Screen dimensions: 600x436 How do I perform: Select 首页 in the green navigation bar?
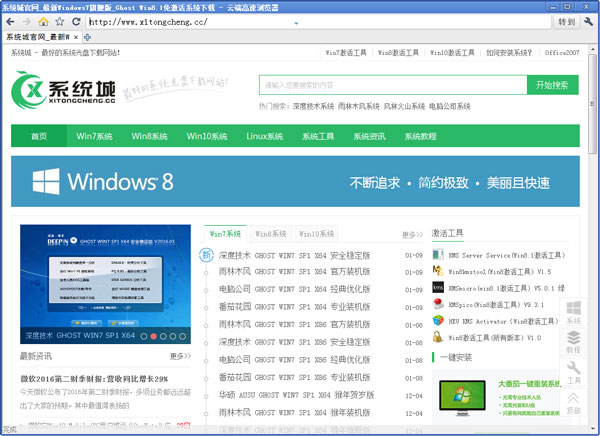coord(39,136)
